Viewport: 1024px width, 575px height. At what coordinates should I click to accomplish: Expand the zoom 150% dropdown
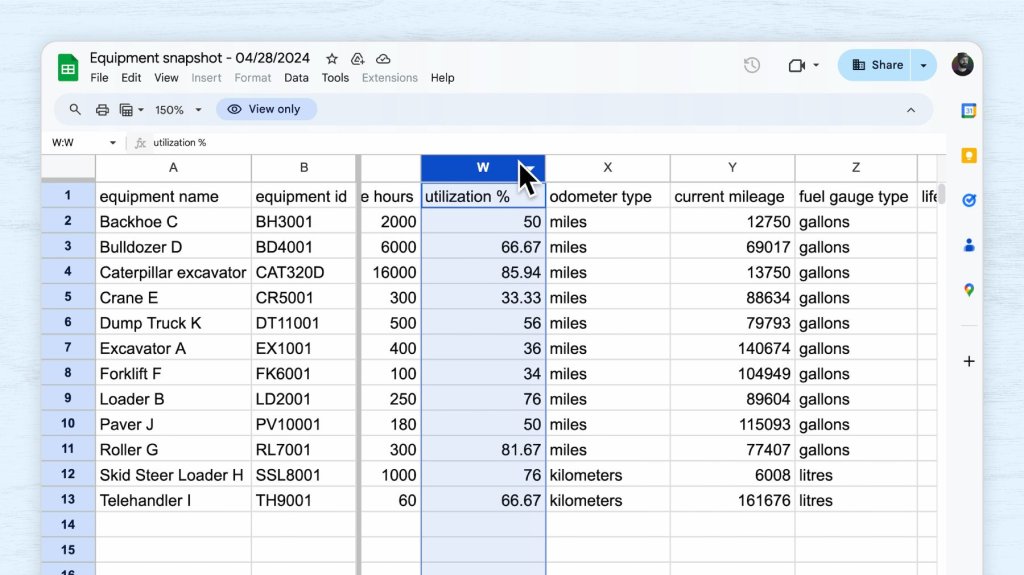pos(198,110)
